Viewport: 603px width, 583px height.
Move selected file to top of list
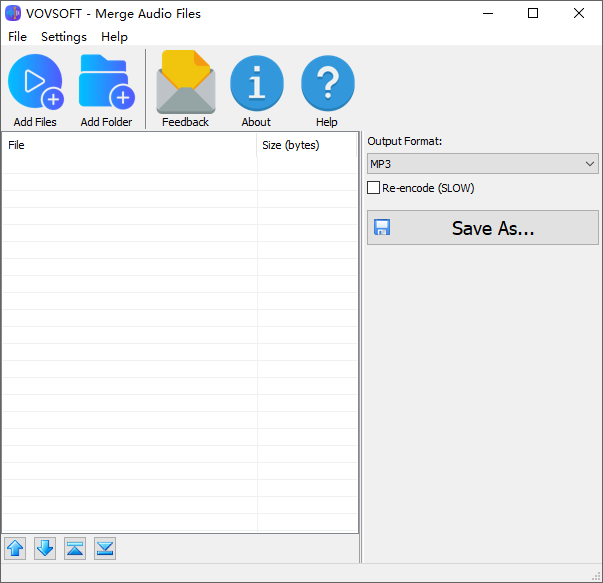(x=75, y=548)
